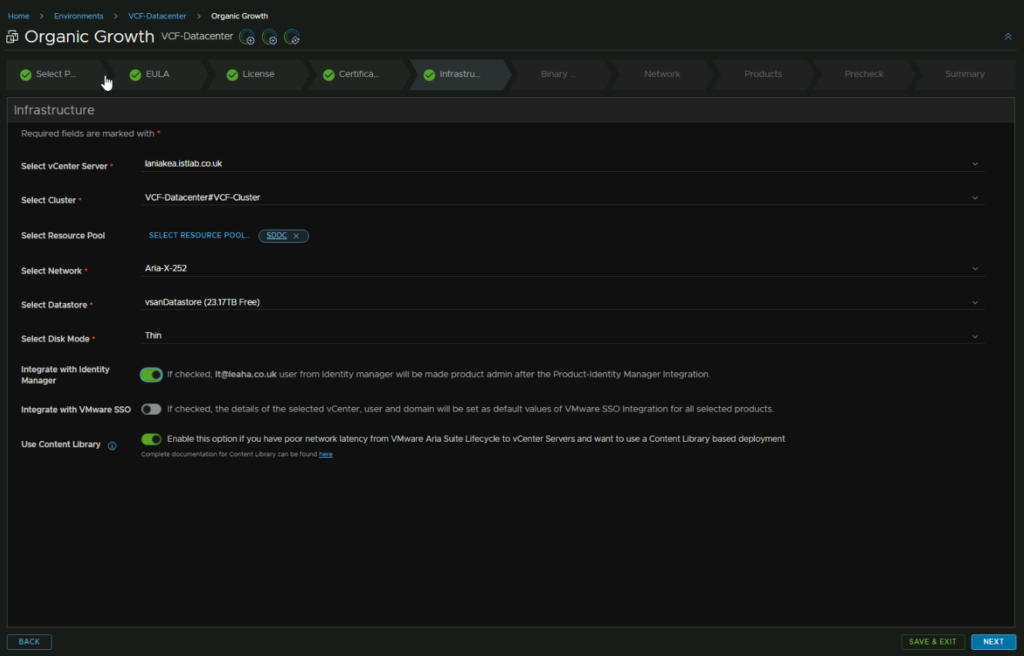Viewport: 1024px width, 656px height.
Task: Click the second product icon in header
Action: pyautogui.click(x=270, y=37)
